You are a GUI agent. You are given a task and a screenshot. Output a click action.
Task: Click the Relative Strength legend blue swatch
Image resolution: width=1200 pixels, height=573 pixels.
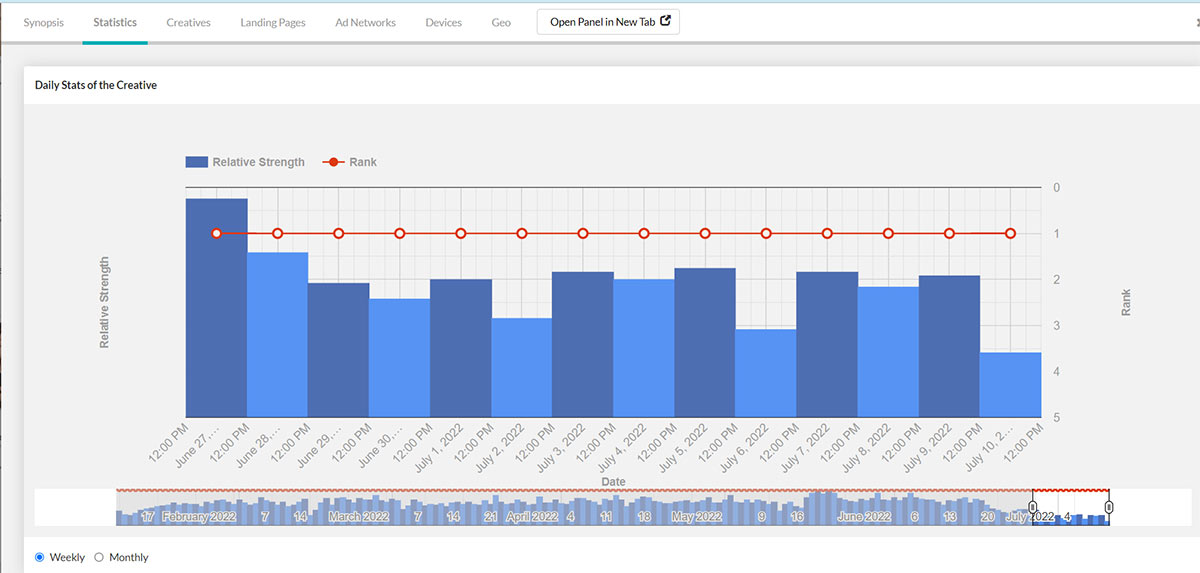coord(196,162)
